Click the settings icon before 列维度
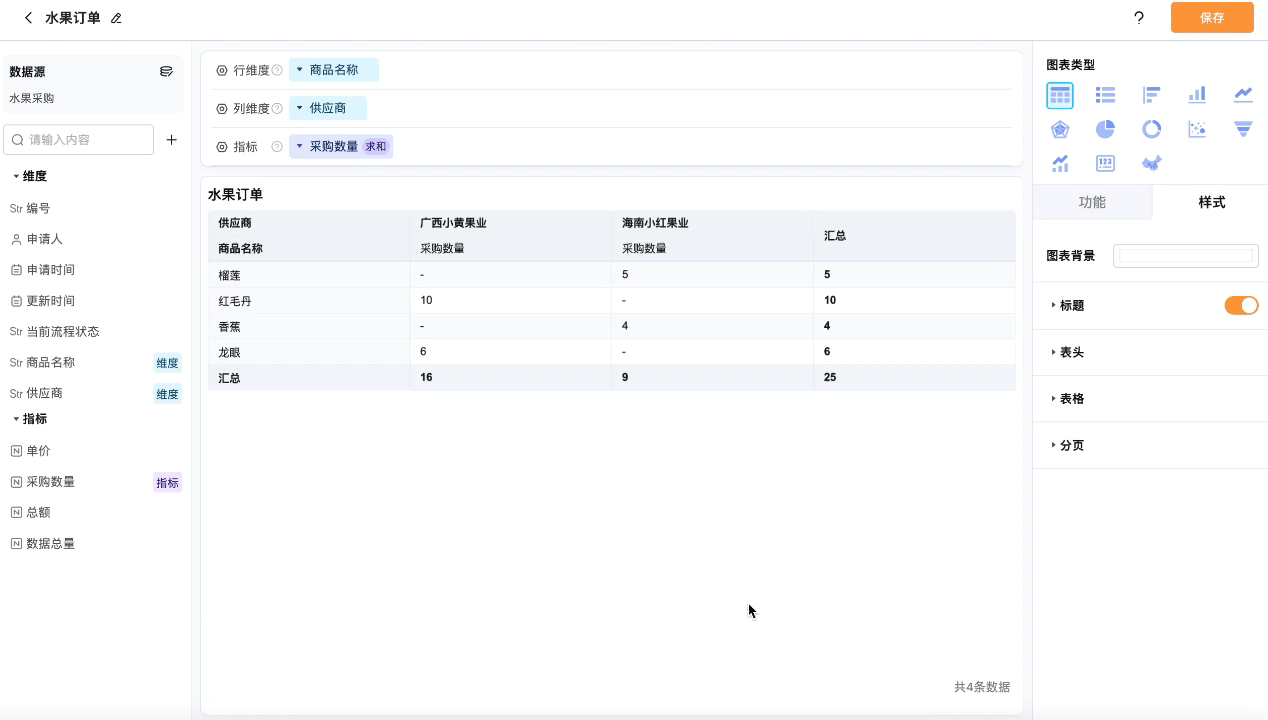Screen dimensions: 1268x720 222,108
